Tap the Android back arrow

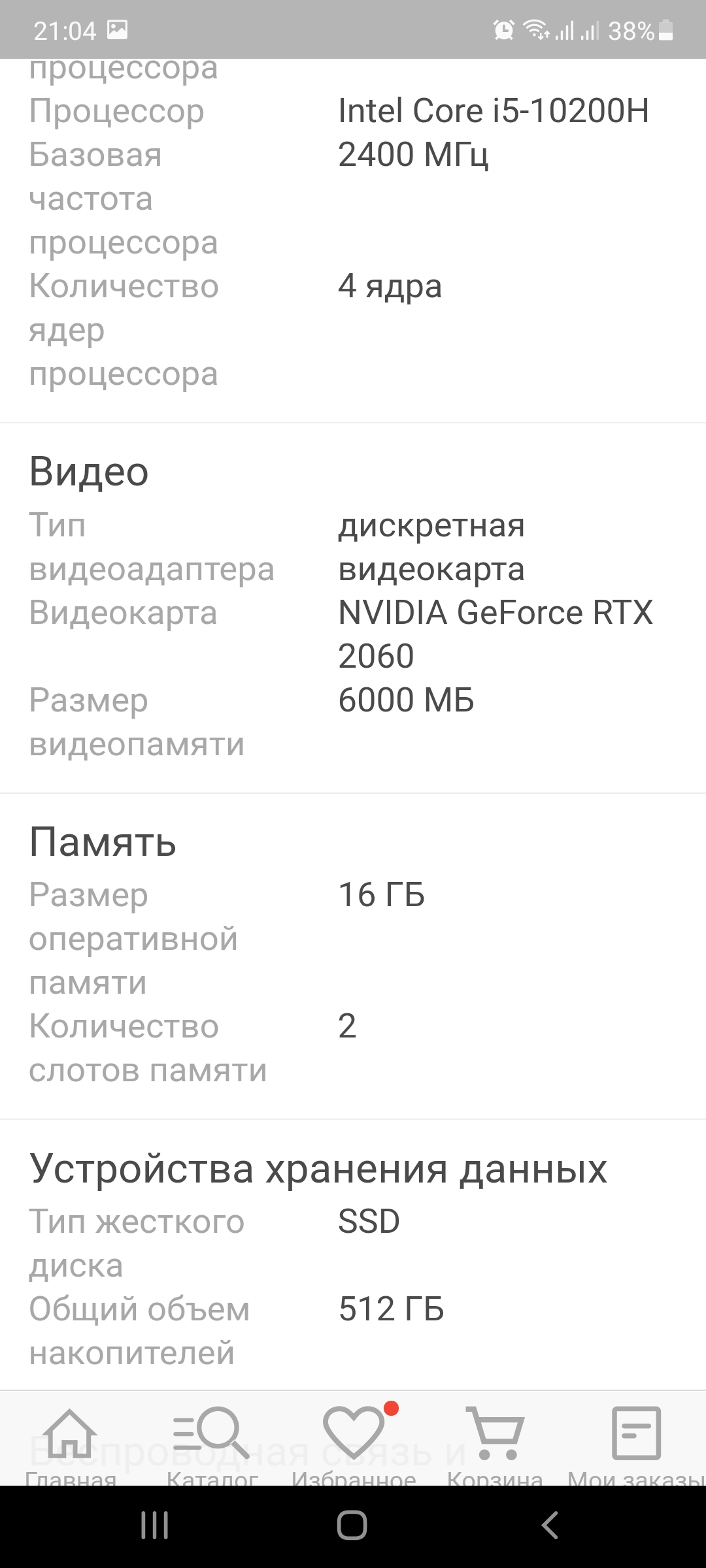pos(550,1526)
